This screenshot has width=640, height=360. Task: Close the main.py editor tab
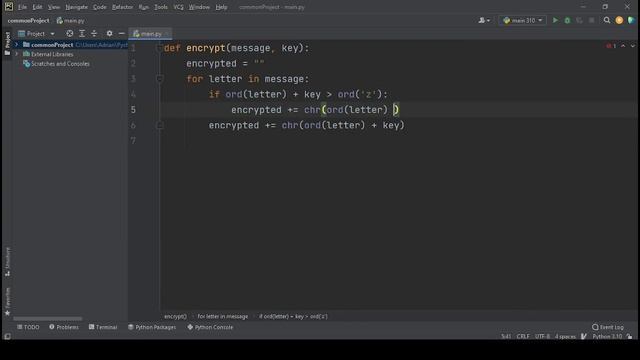click(167, 34)
